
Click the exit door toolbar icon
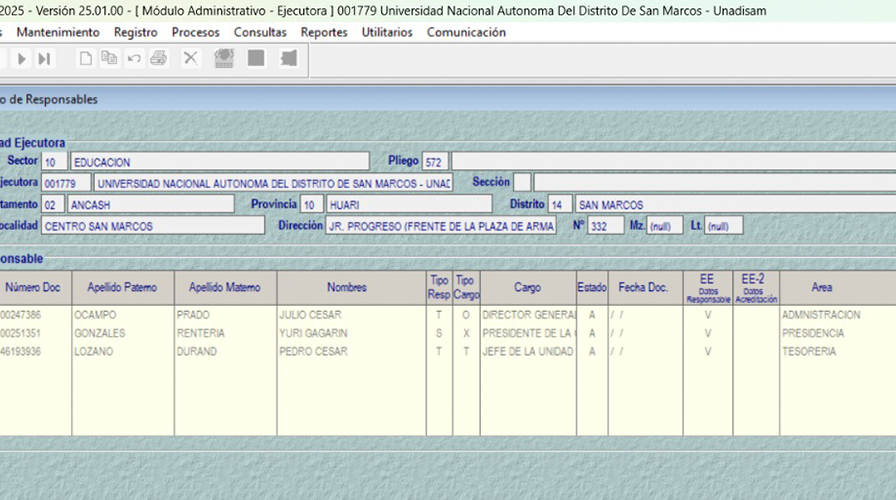(x=289, y=58)
